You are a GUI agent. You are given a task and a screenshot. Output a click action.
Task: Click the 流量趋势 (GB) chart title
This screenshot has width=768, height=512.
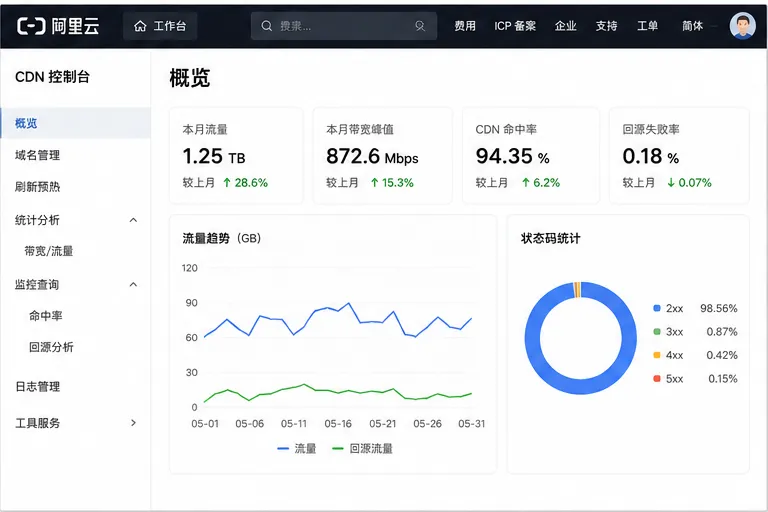pyautogui.click(x=221, y=239)
